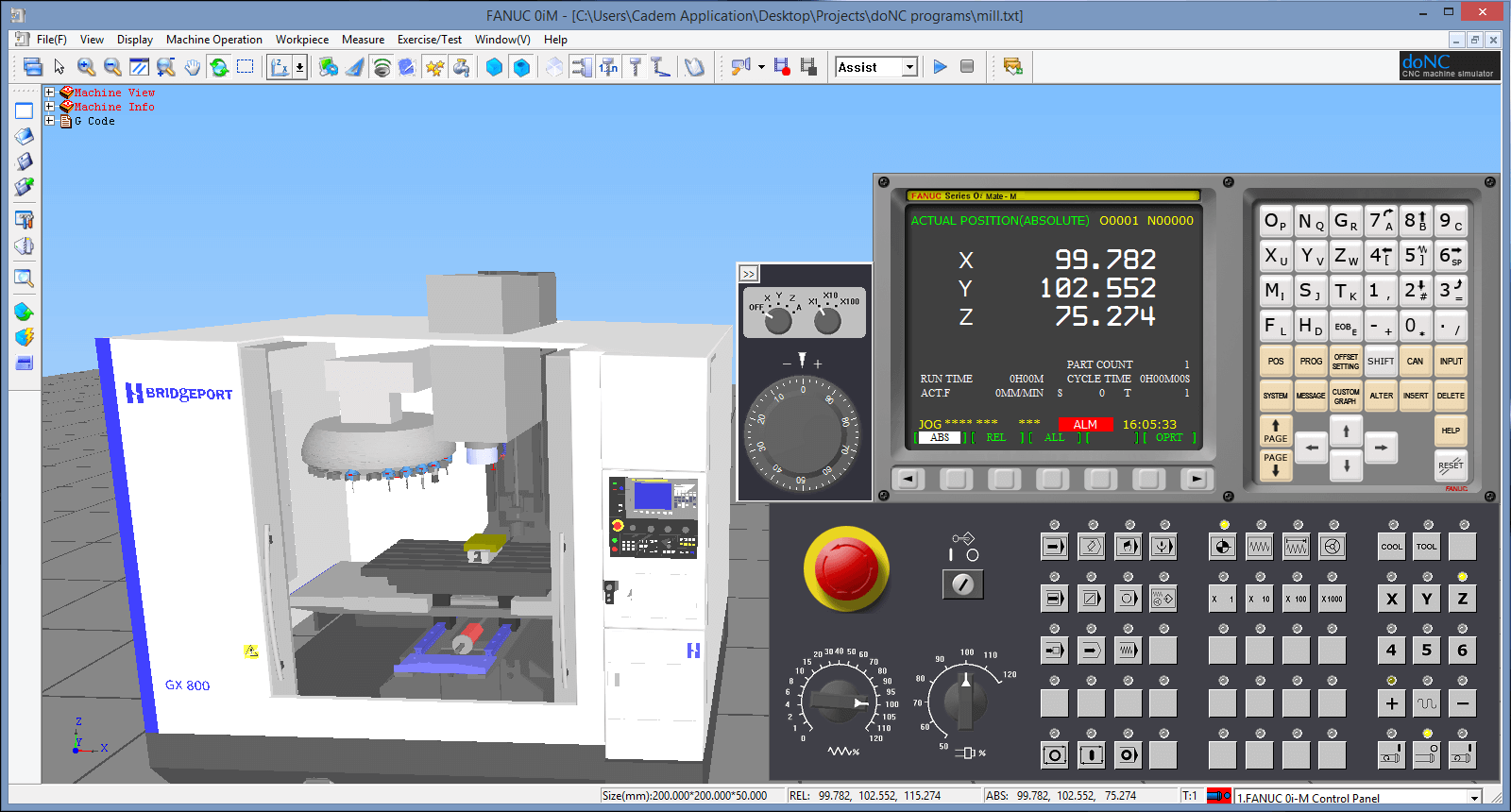Open the Workpiece menu
This screenshot has width=1511, height=812.
coord(302,40)
